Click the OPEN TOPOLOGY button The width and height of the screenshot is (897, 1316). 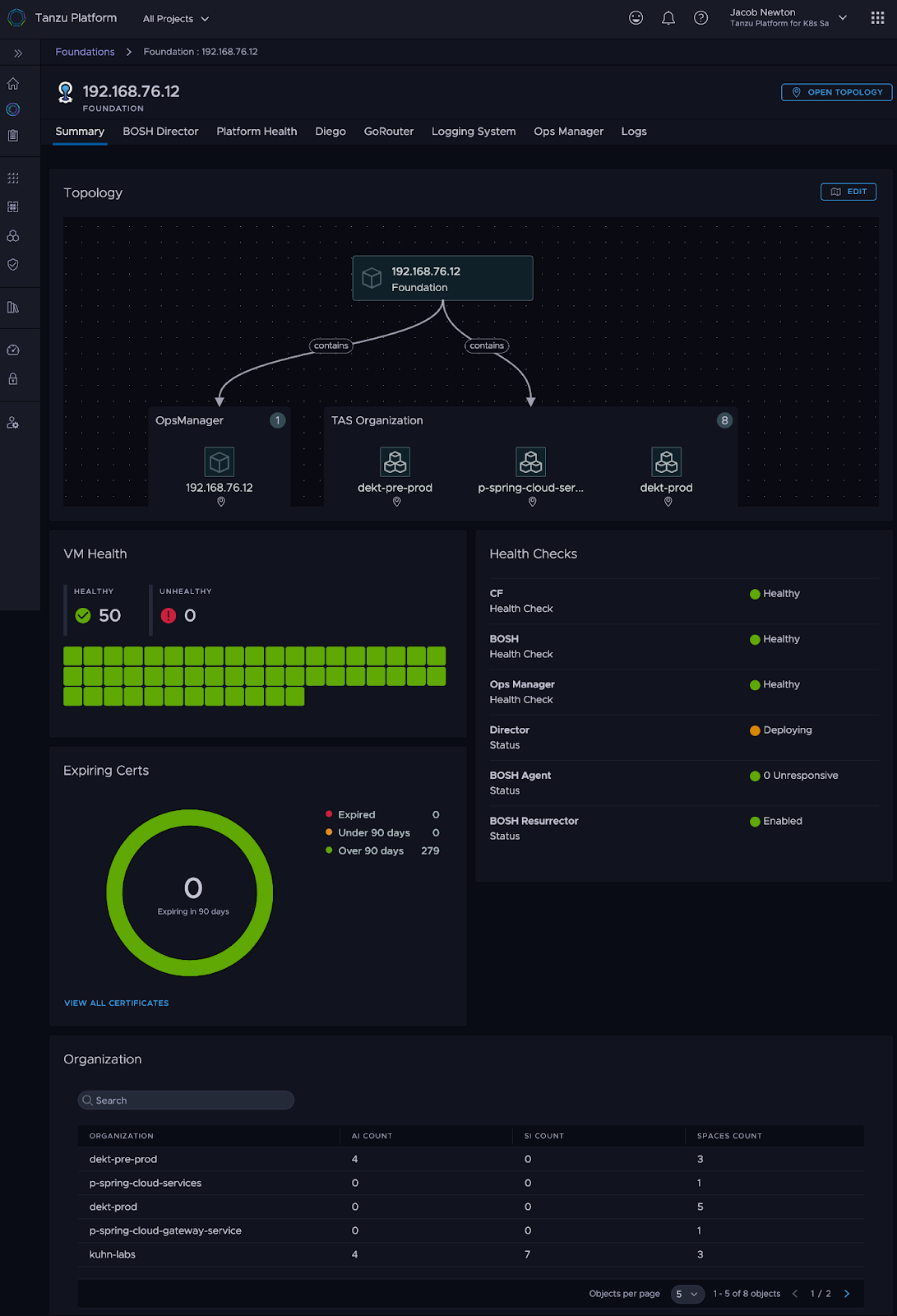pos(836,92)
